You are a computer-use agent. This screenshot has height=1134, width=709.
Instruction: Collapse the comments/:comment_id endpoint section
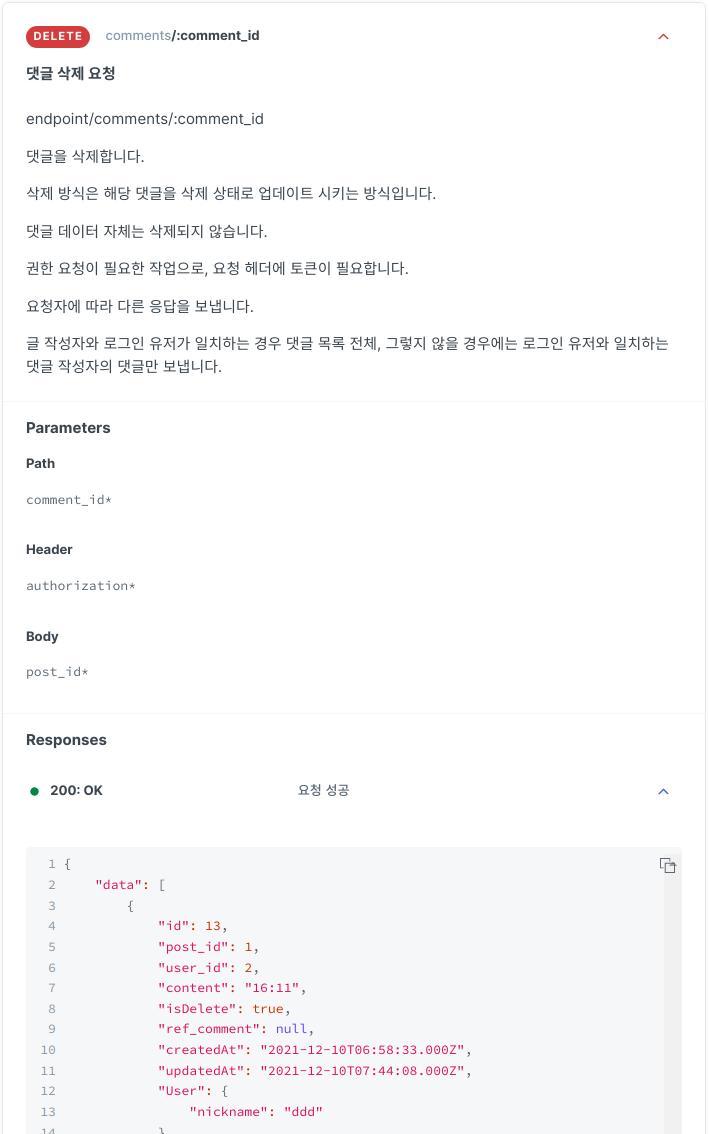663,36
